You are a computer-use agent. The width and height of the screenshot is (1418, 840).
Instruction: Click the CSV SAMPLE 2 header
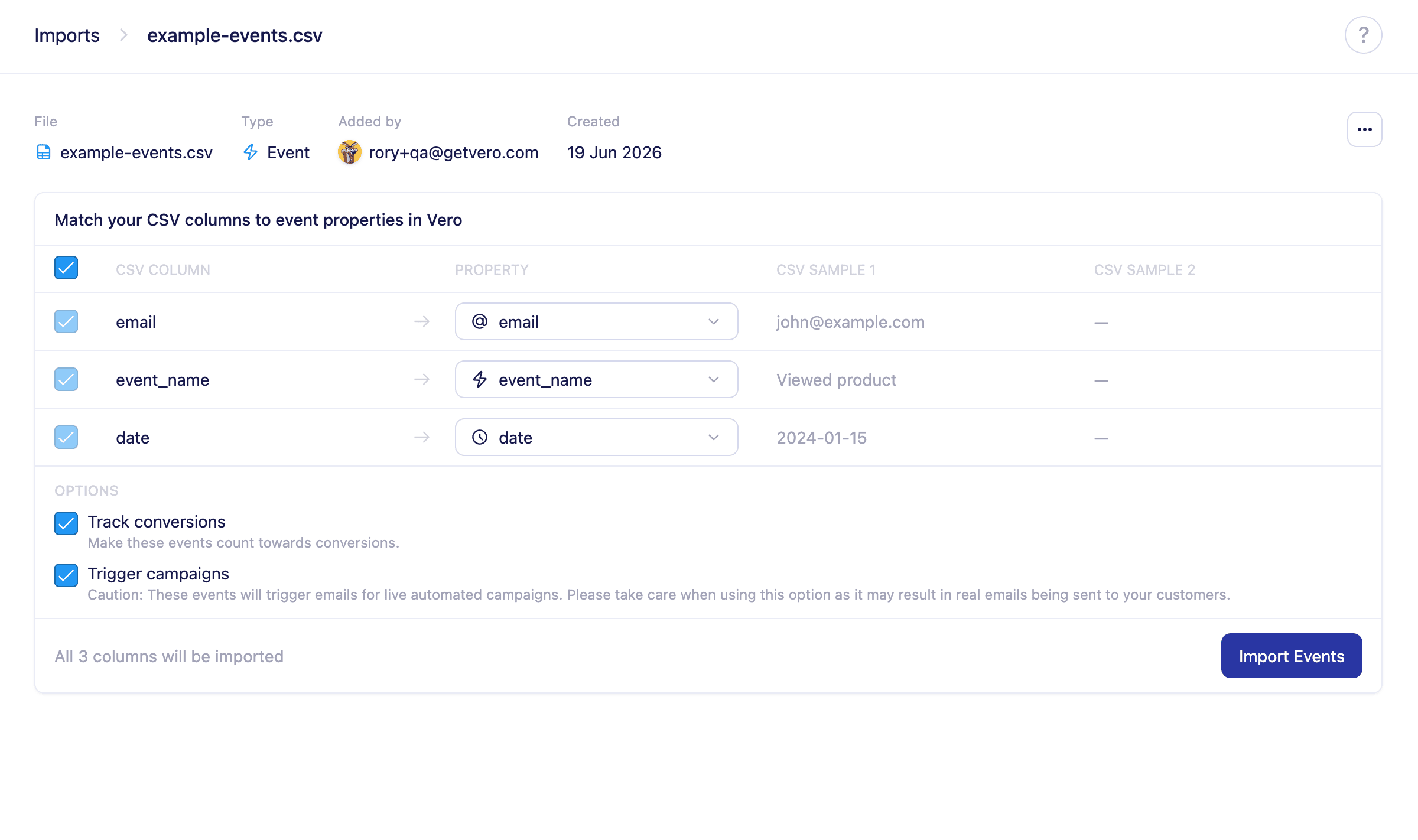pyautogui.click(x=1144, y=270)
